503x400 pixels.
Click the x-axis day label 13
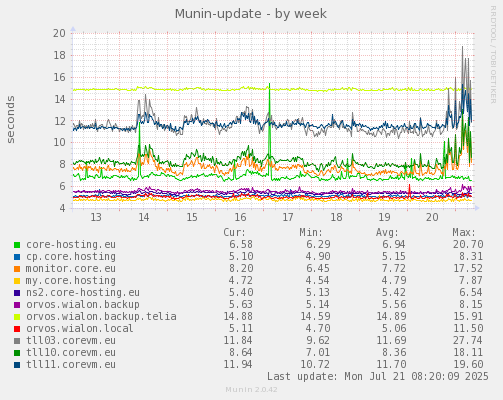[96, 217]
